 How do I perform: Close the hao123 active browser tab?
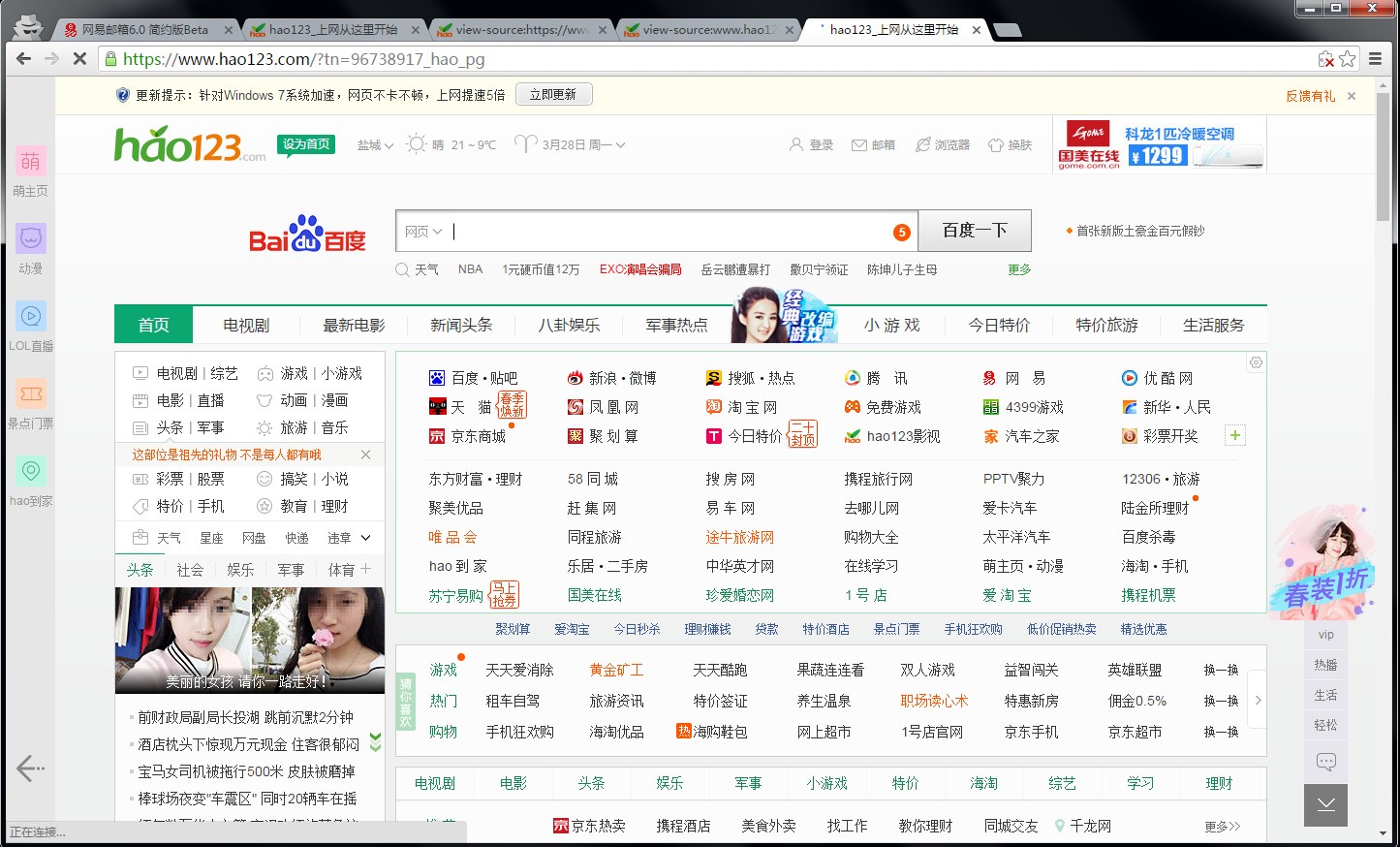977,30
